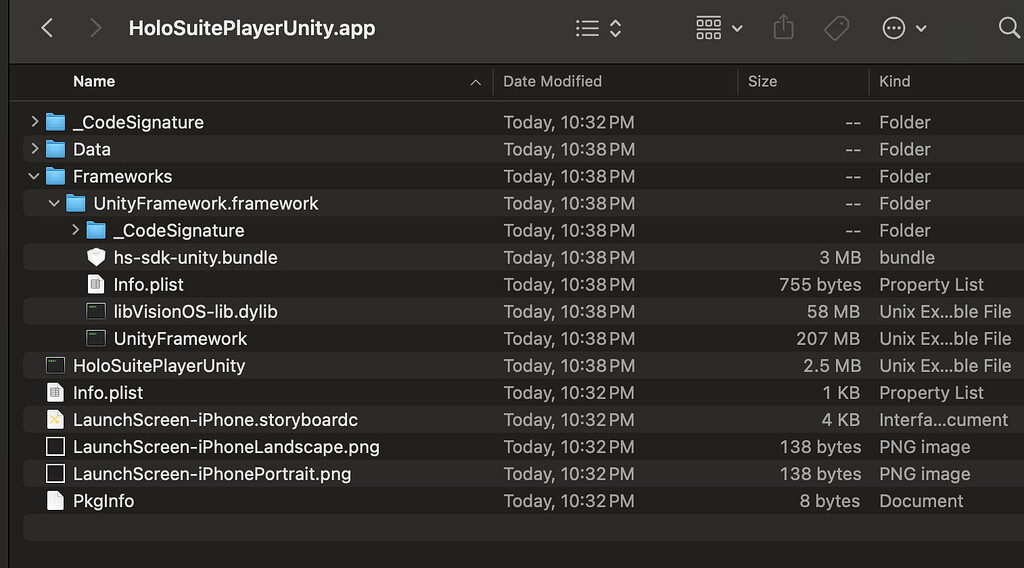Viewport: 1024px width, 568px height.
Task: Select the hs-sdk-unity.bundle shield icon
Action: click(96, 257)
